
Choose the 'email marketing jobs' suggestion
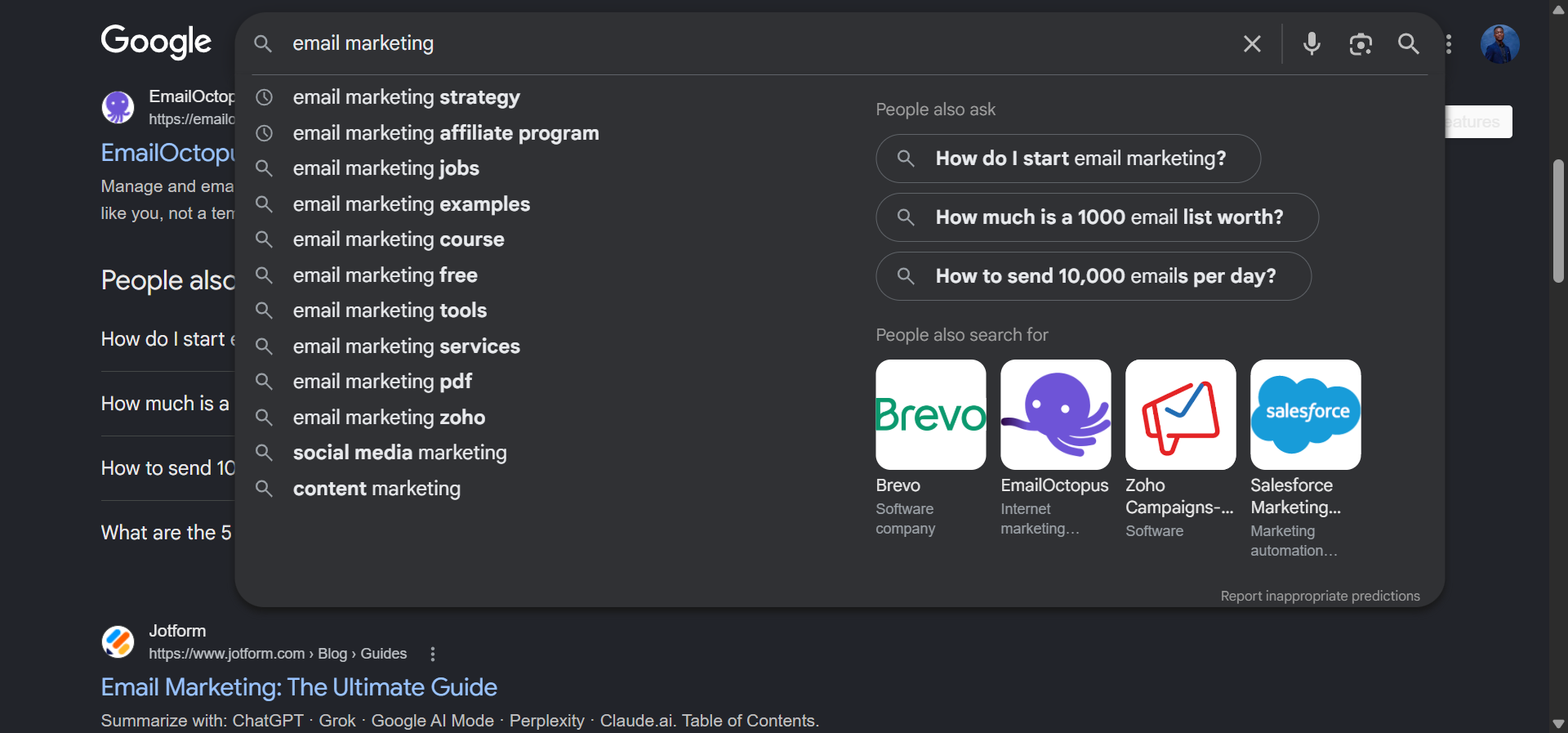click(x=386, y=168)
